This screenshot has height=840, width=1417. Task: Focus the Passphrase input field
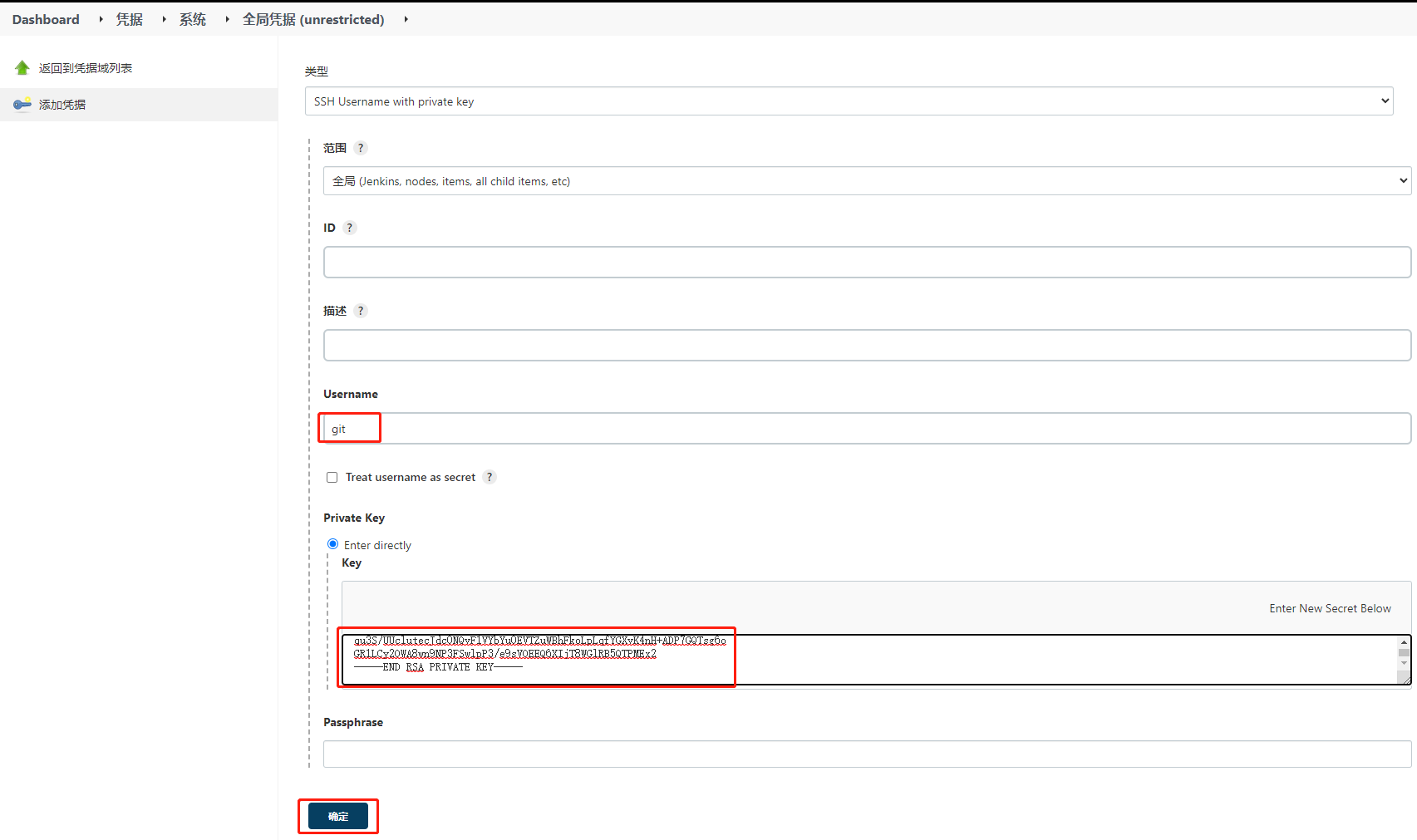coord(867,754)
